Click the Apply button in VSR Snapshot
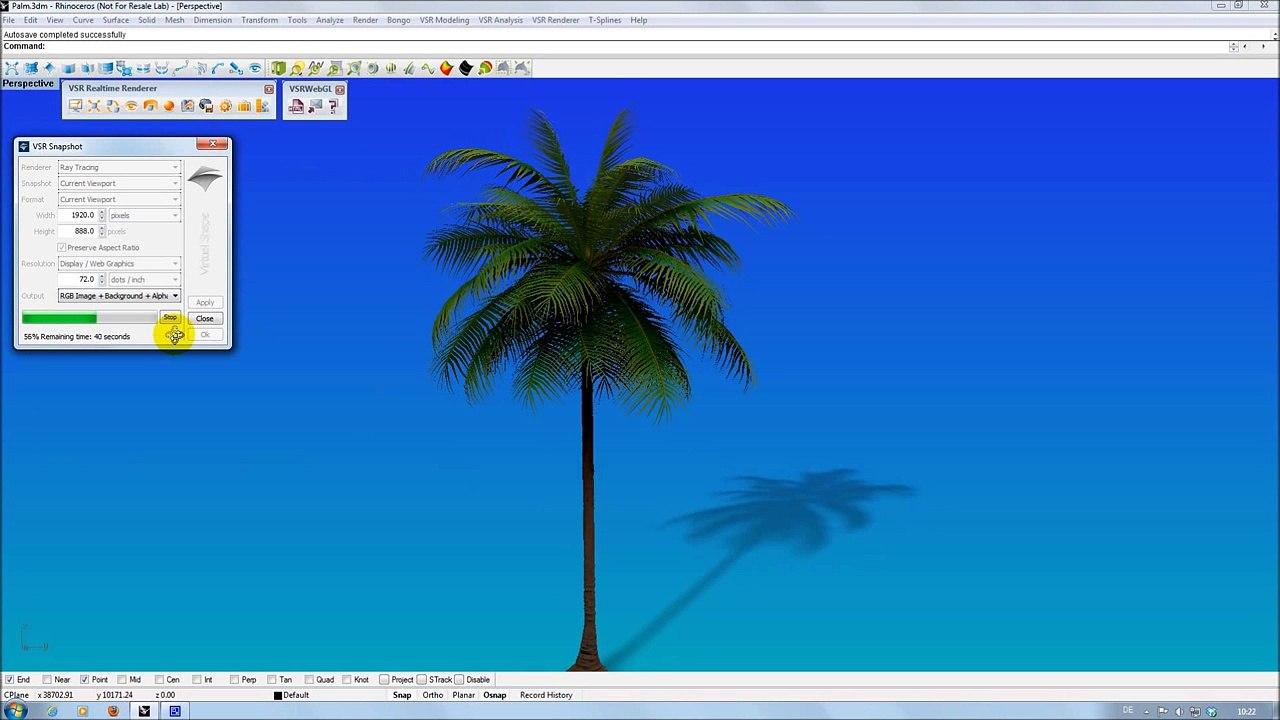The height and width of the screenshot is (720, 1280). 204,302
